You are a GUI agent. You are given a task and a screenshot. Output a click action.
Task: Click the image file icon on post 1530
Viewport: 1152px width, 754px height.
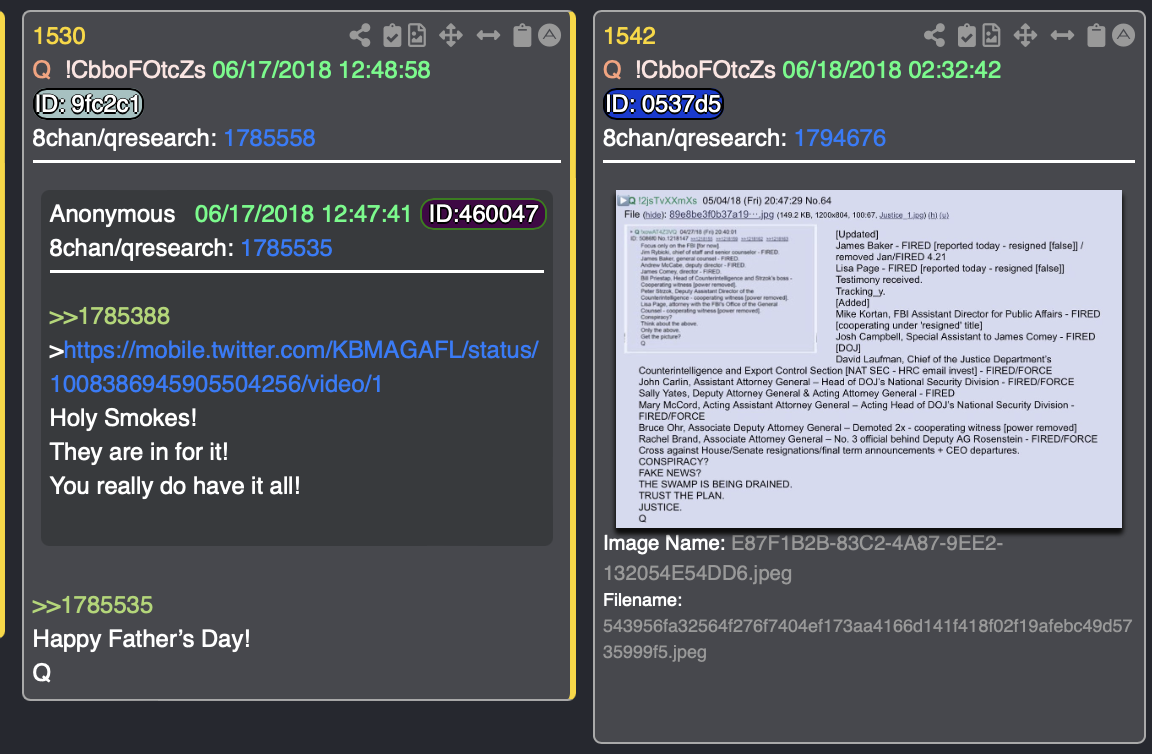417,35
